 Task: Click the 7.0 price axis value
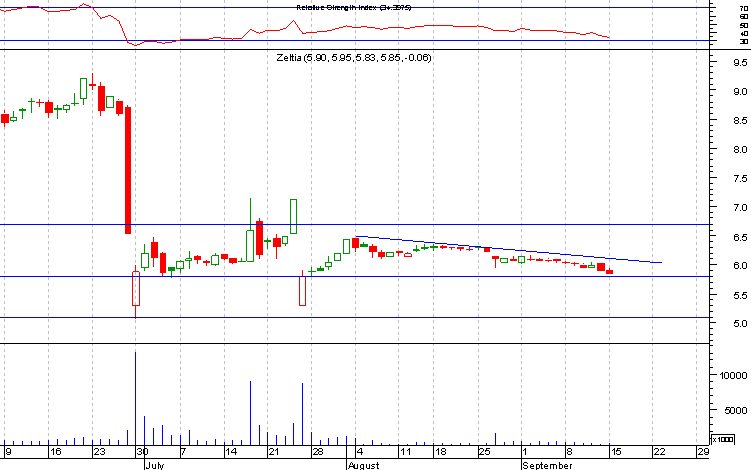click(x=740, y=207)
